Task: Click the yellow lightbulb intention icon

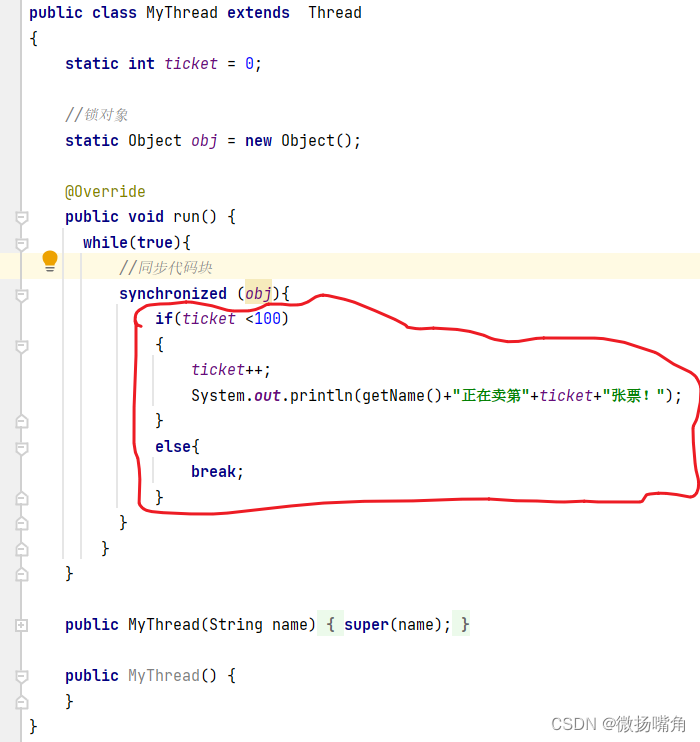Action: coord(50,261)
